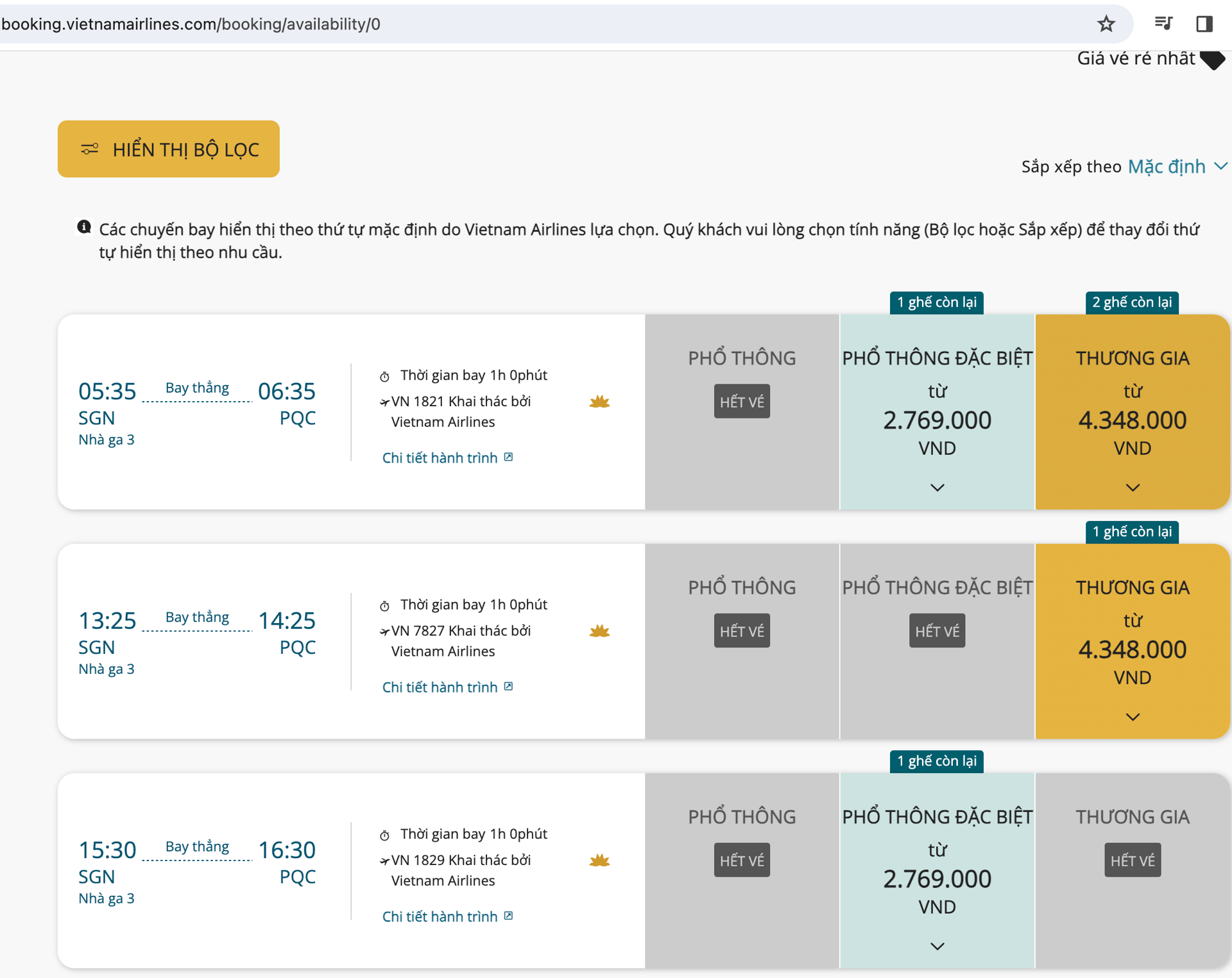Open browser media control icon
The height and width of the screenshot is (978, 1232).
coord(1163,24)
